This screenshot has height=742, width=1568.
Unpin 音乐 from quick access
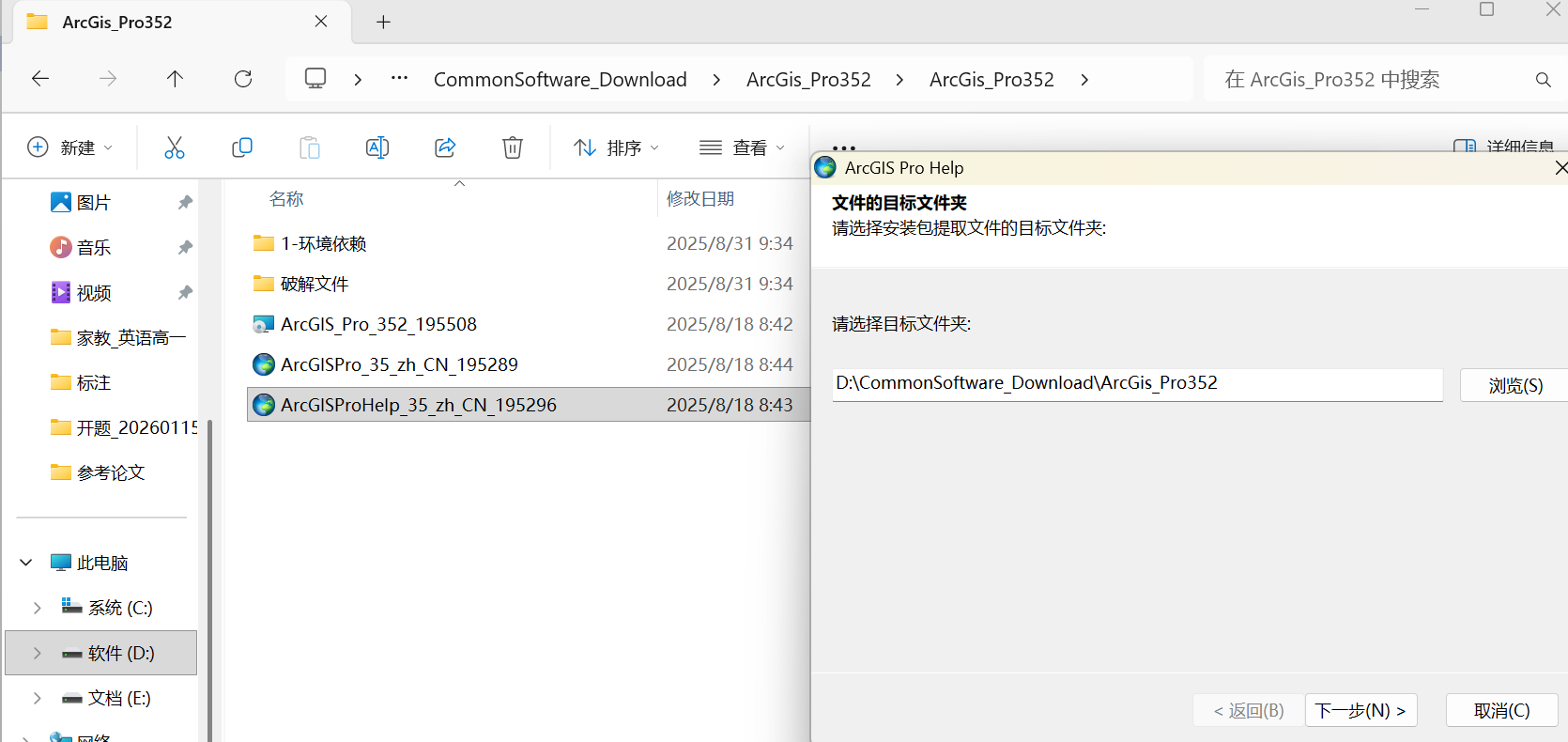185,247
